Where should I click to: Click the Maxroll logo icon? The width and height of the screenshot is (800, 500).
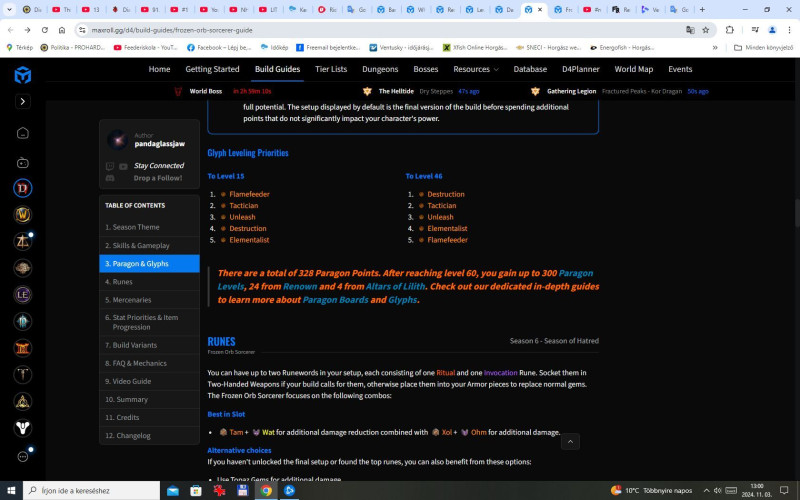click(22, 75)
